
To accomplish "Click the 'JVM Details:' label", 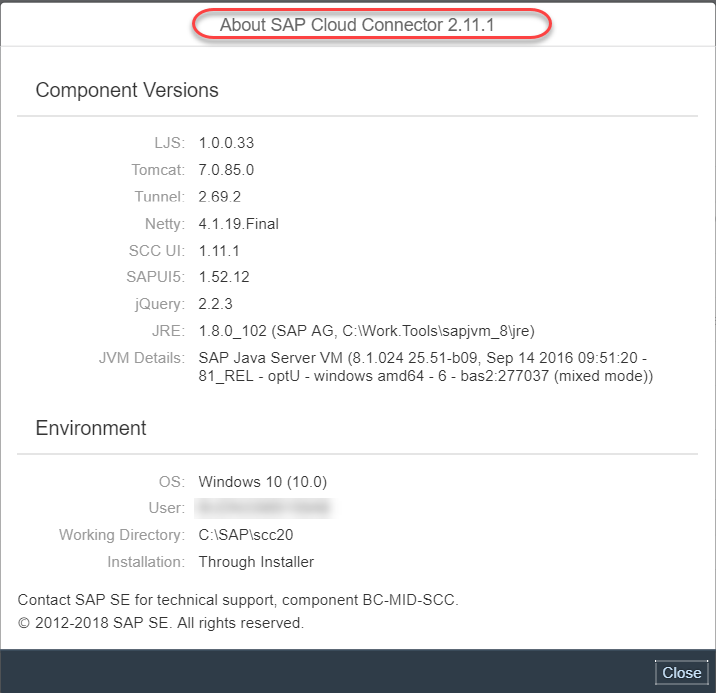I will click(x=142, y=358).
